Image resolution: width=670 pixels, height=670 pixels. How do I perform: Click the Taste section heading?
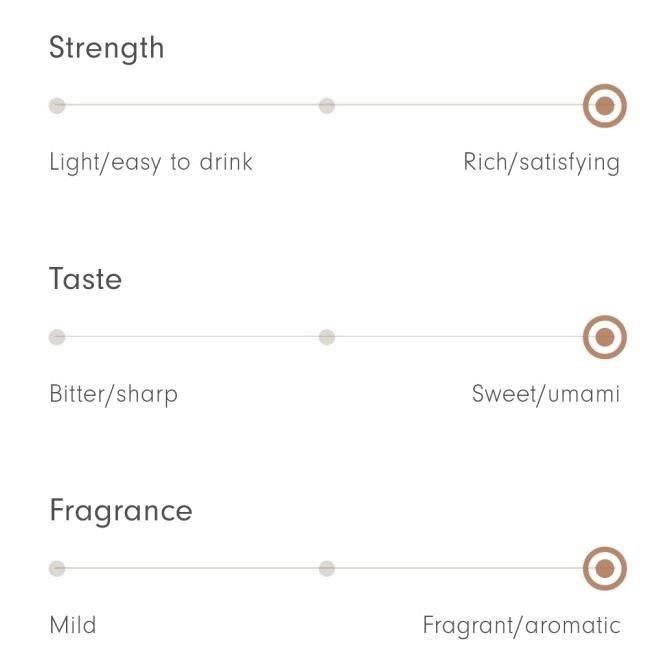[x=85, y=279]
